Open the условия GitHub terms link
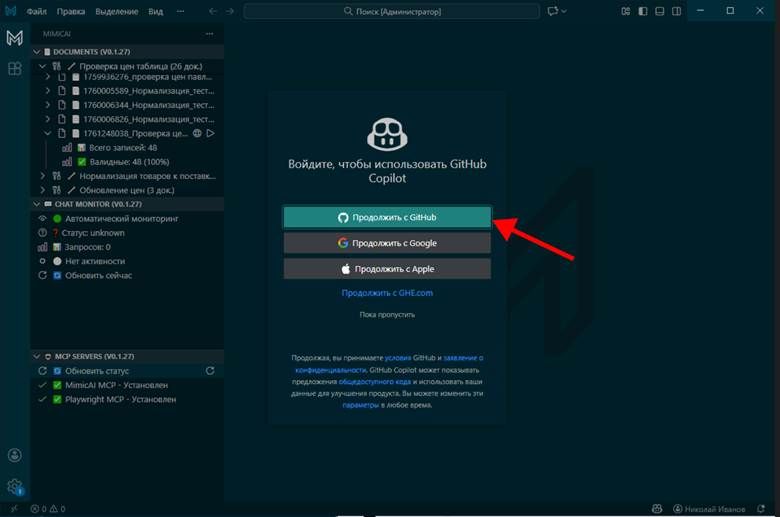Viewport: 780px width, 517px height. coord(398,358)
